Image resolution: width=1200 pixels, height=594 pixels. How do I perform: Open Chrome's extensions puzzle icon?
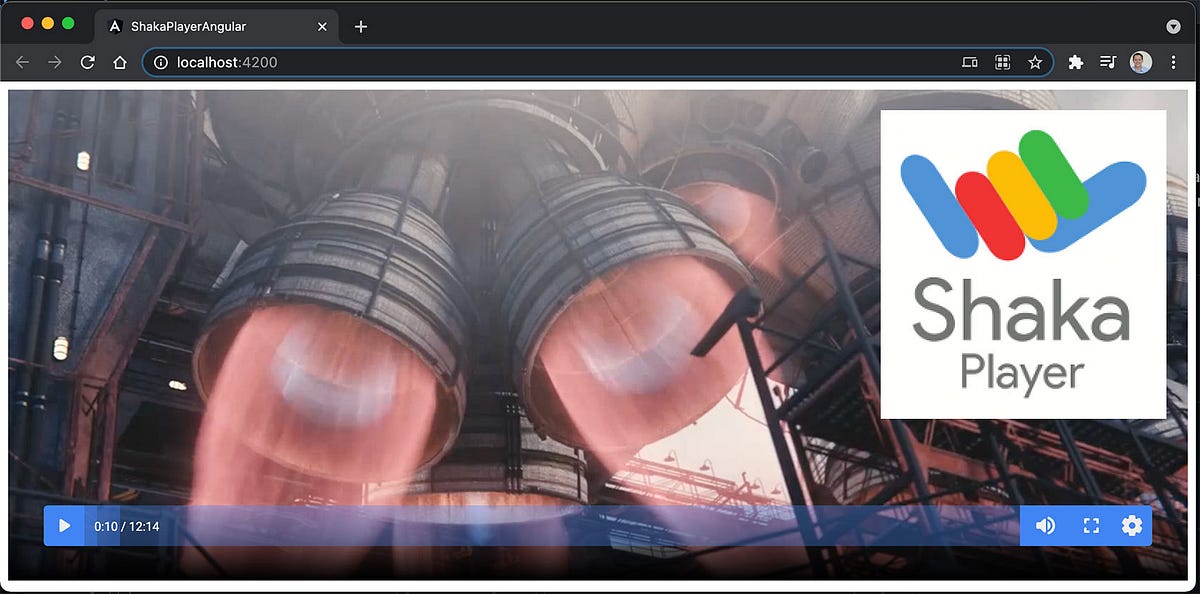pos(1075,61)
